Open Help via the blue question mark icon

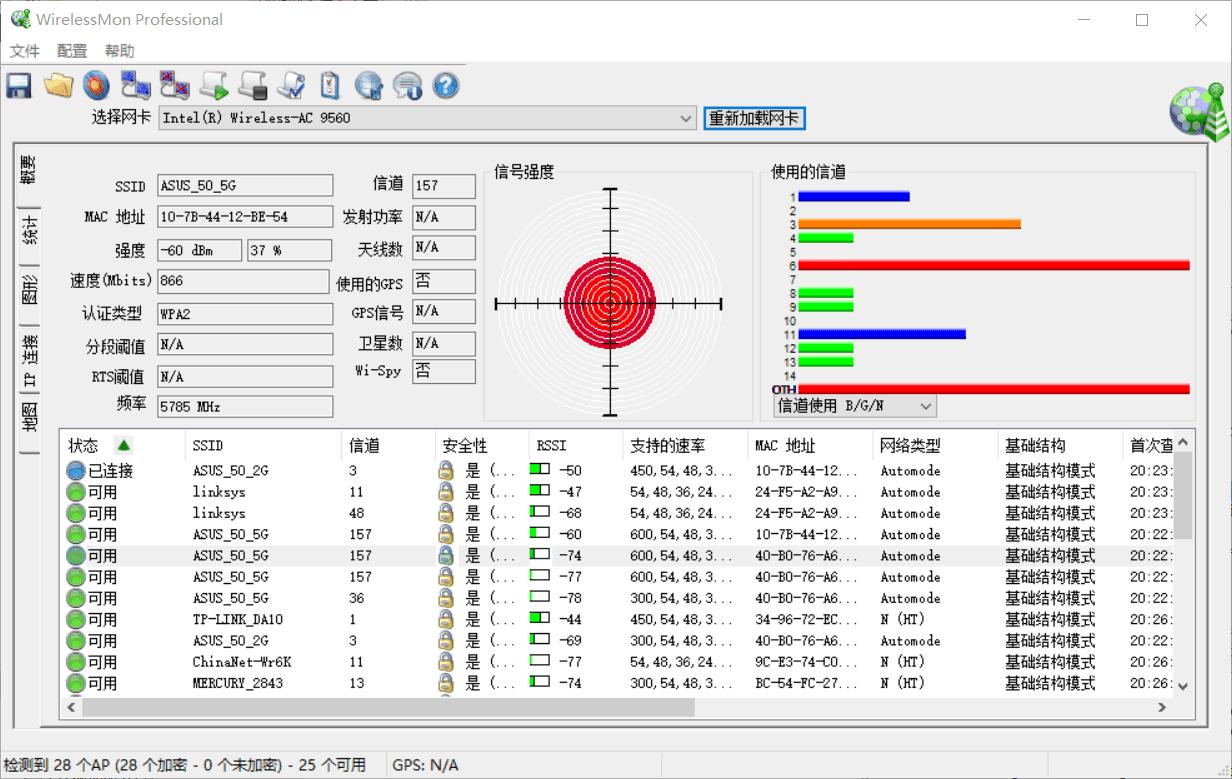(446, 85)
